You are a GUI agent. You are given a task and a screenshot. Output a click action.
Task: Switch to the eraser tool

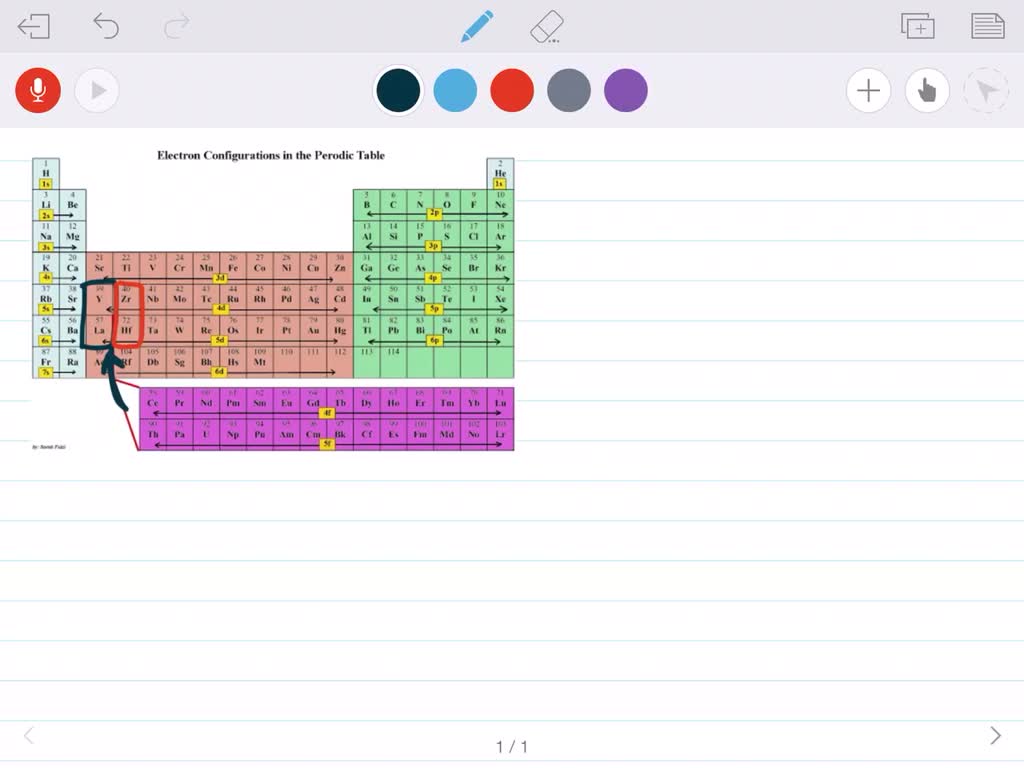pos(547,27)
